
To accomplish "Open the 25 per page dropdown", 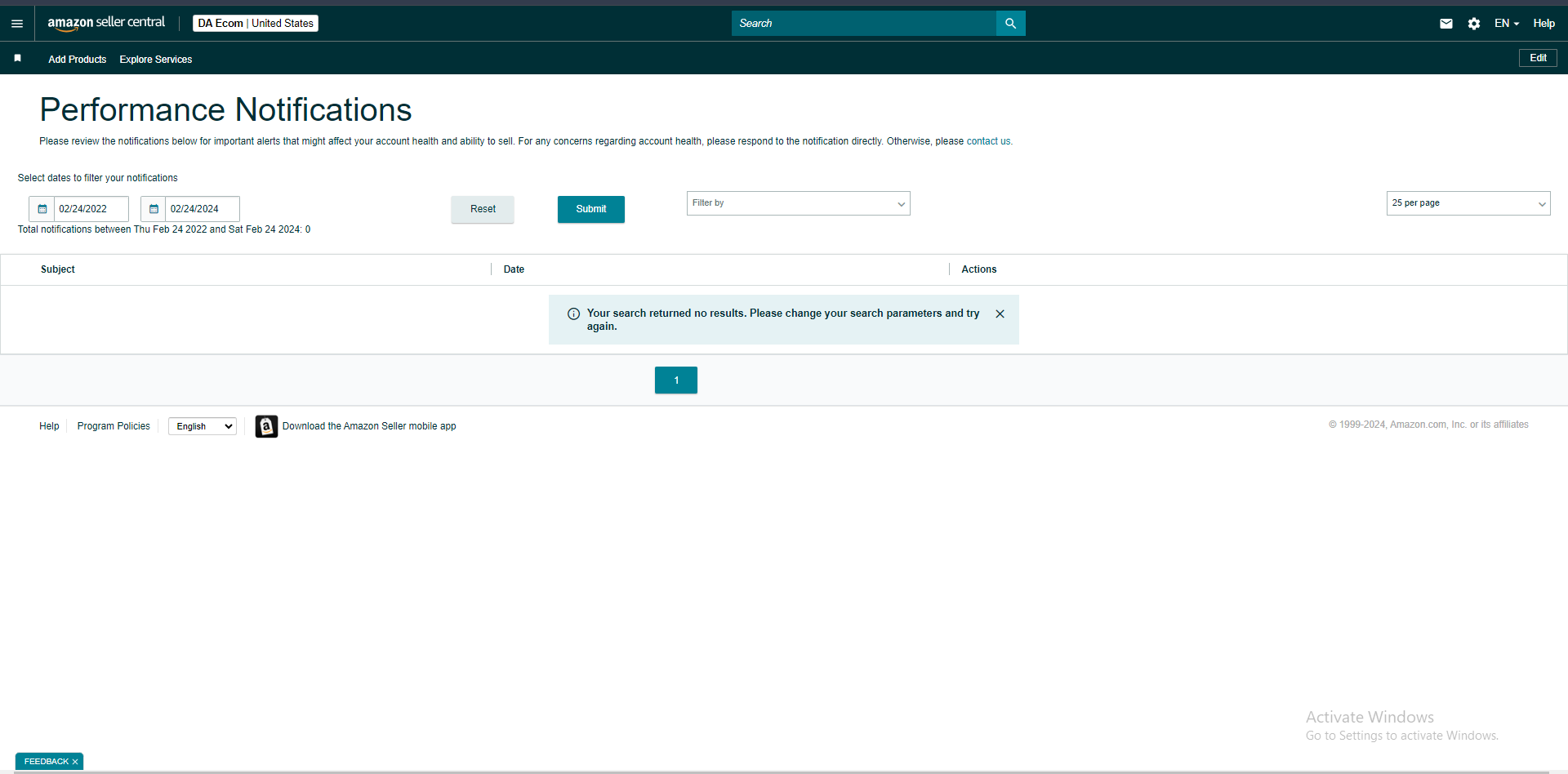I will 1468,203.
